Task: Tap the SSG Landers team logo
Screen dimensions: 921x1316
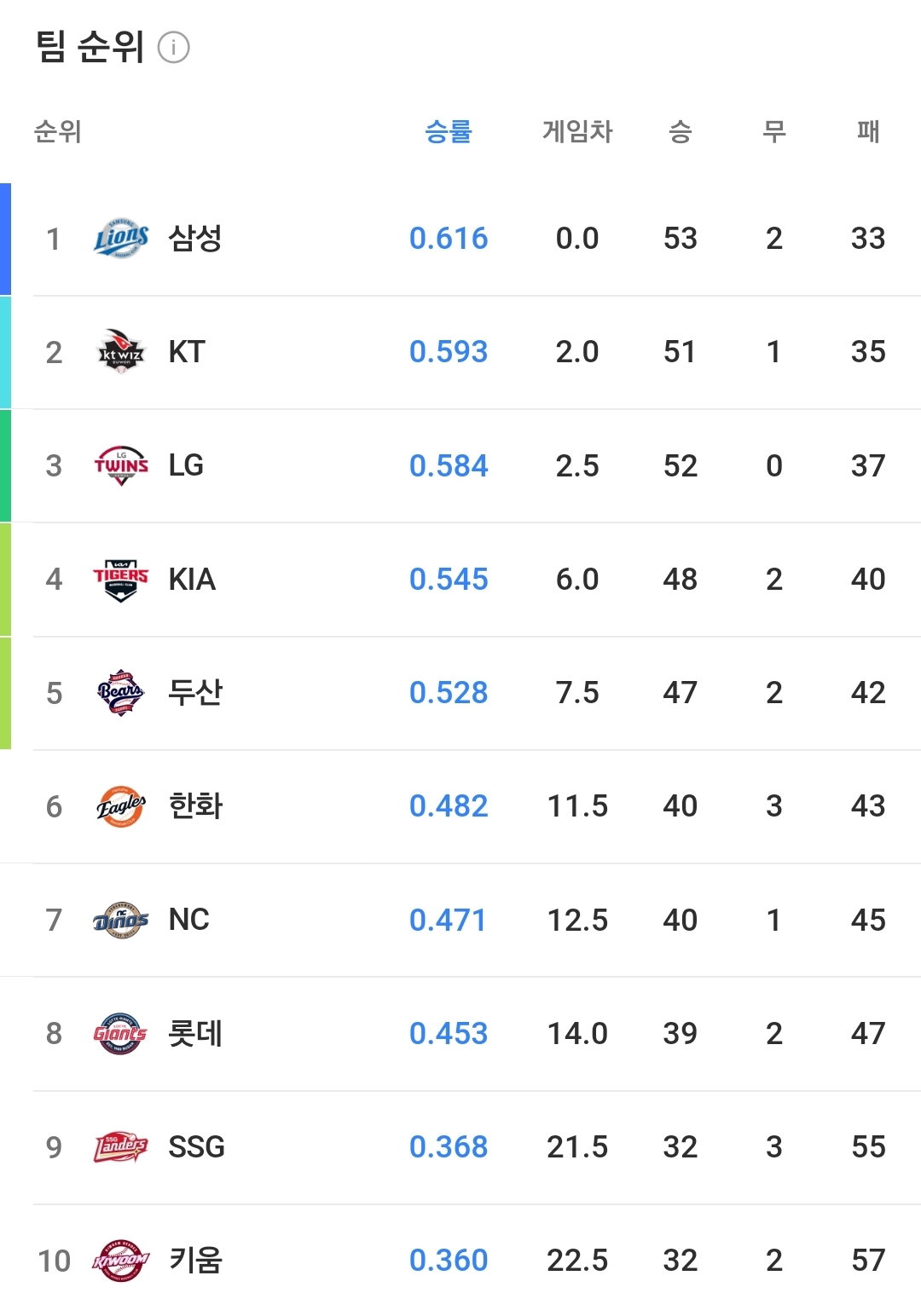Action: [x=121, y=1147]
